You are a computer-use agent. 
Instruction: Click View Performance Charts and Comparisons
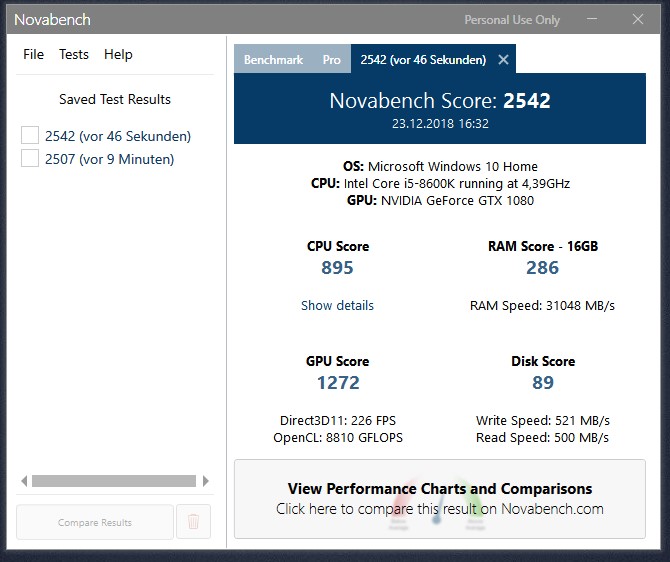pyautogui.click(x=440, y=499)
